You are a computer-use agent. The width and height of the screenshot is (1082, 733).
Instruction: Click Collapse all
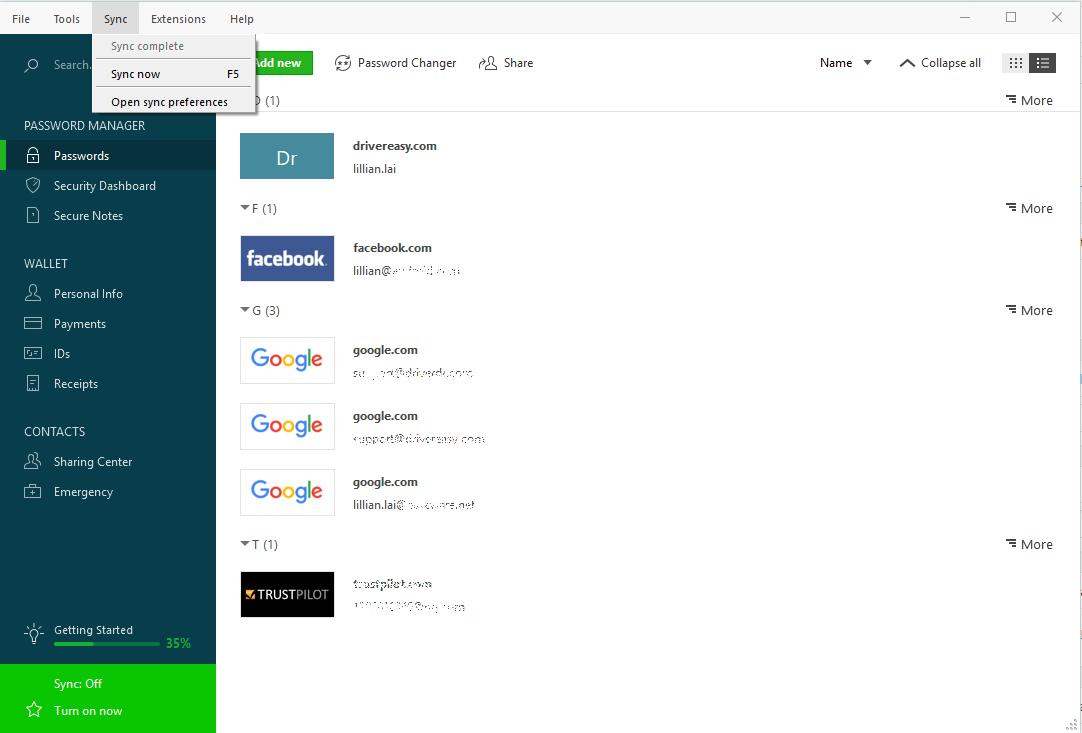pyautogui.click(x=940, y=63)
